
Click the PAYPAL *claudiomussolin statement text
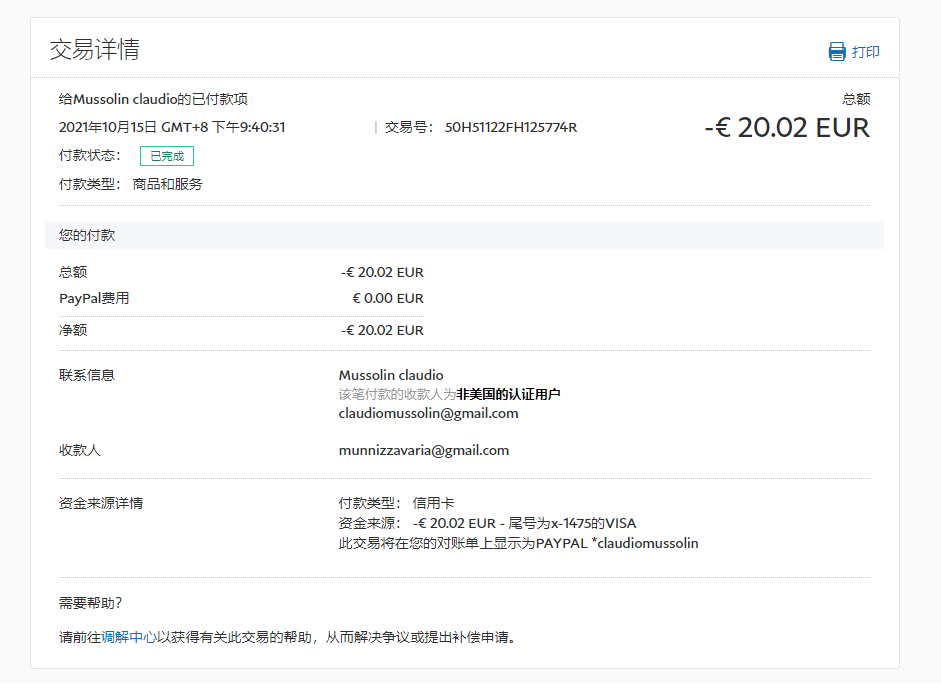coord(616,543)
